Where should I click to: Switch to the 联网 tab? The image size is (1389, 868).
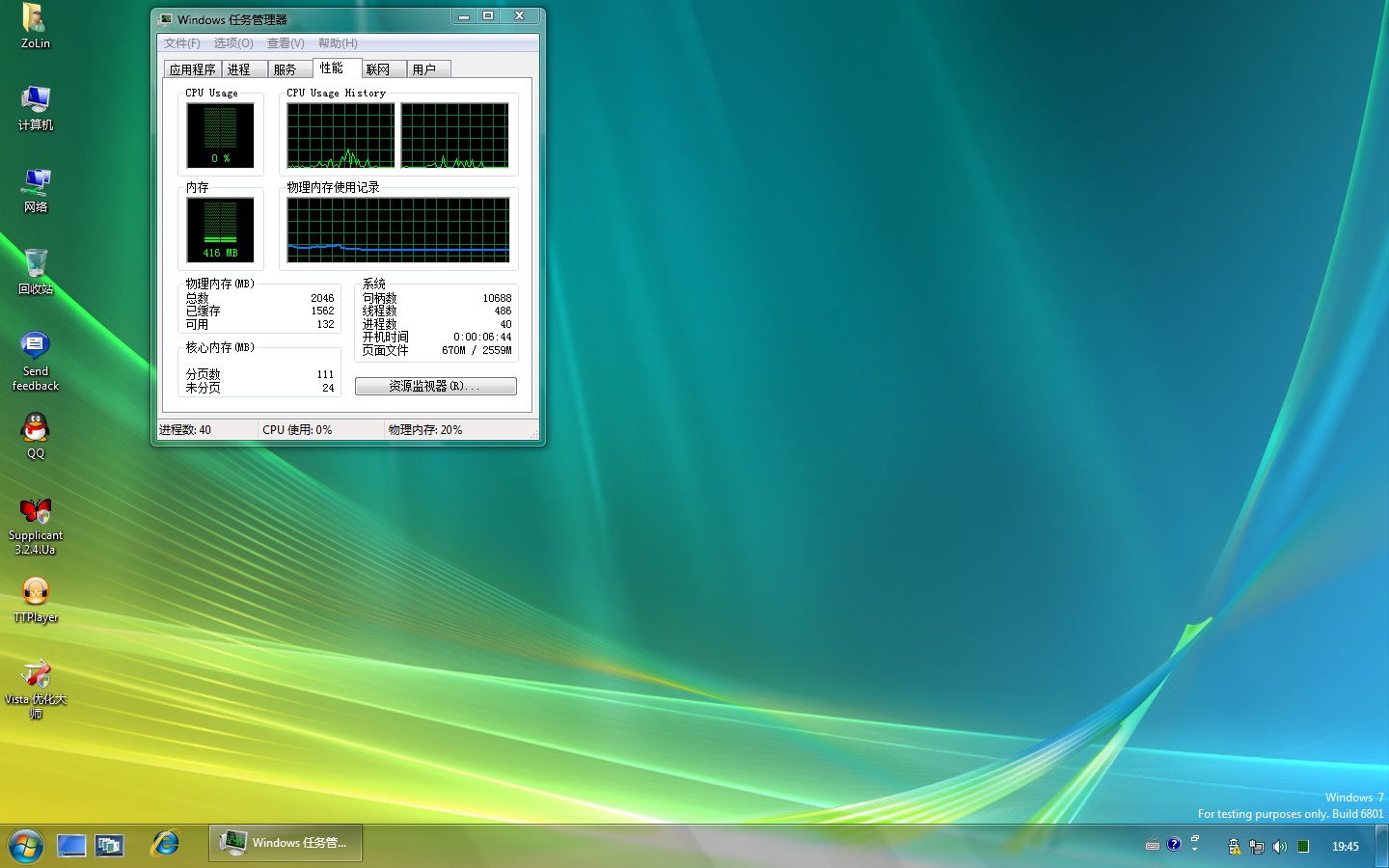[x=383, y=69]
